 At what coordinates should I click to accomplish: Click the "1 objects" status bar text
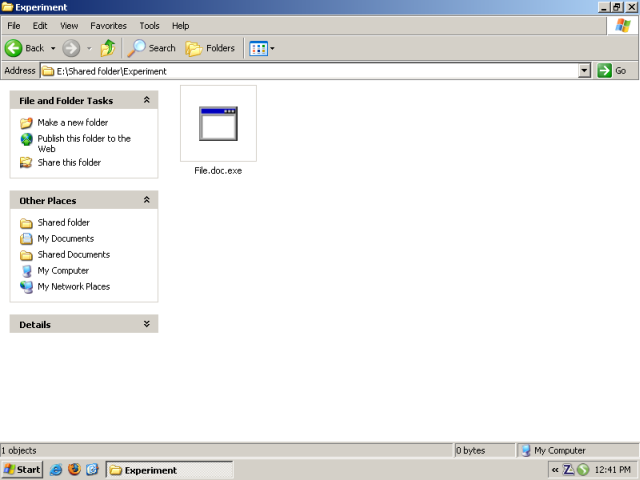tap(19, 451)
